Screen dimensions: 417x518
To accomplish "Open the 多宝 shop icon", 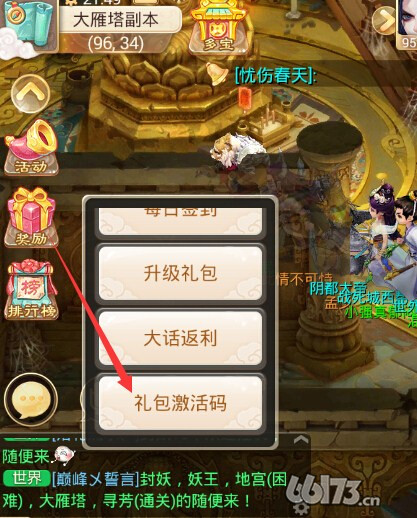I will pos(217,27).
